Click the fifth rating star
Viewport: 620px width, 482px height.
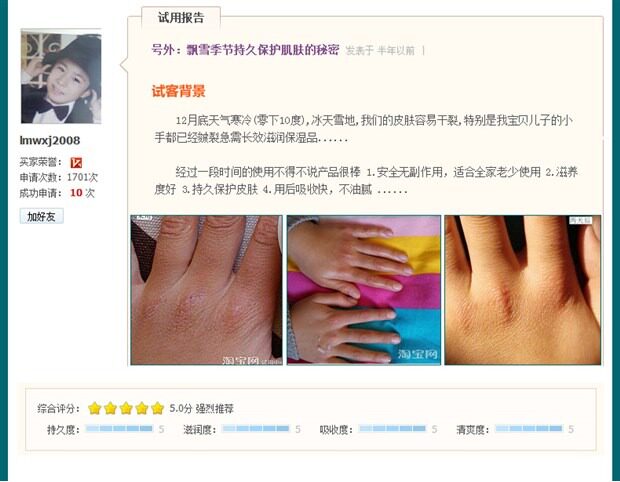click(157, 408)
